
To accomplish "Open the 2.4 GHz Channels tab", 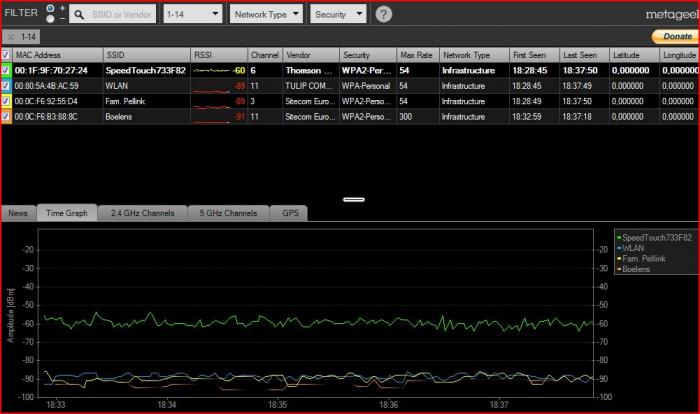I will tap(142, 213).
